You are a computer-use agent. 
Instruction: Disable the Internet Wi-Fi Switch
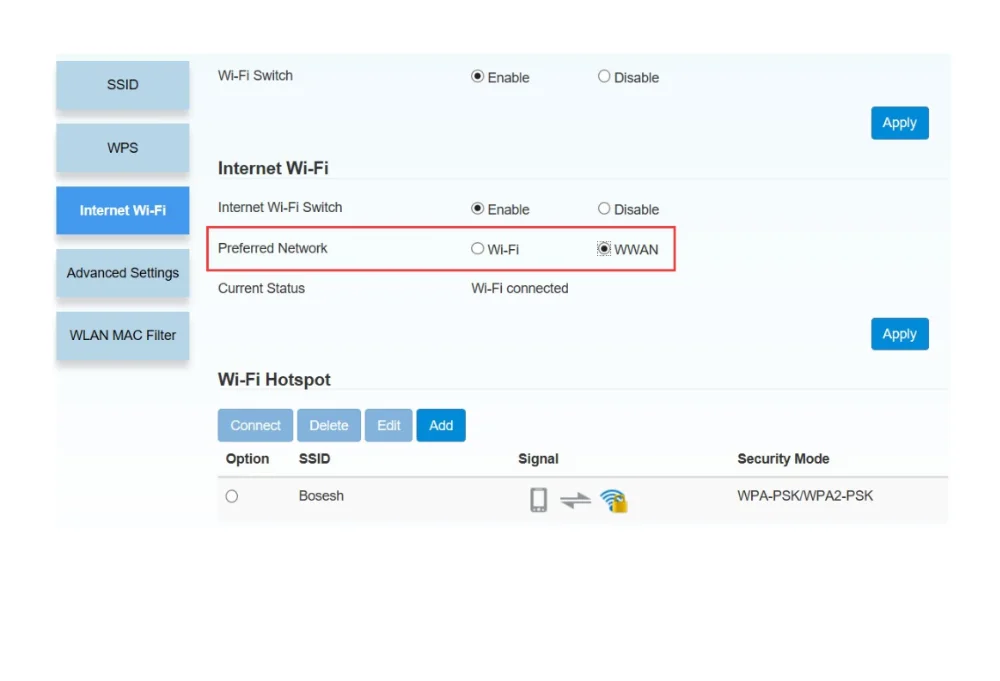pyautogui.click(x=603, y=209)
